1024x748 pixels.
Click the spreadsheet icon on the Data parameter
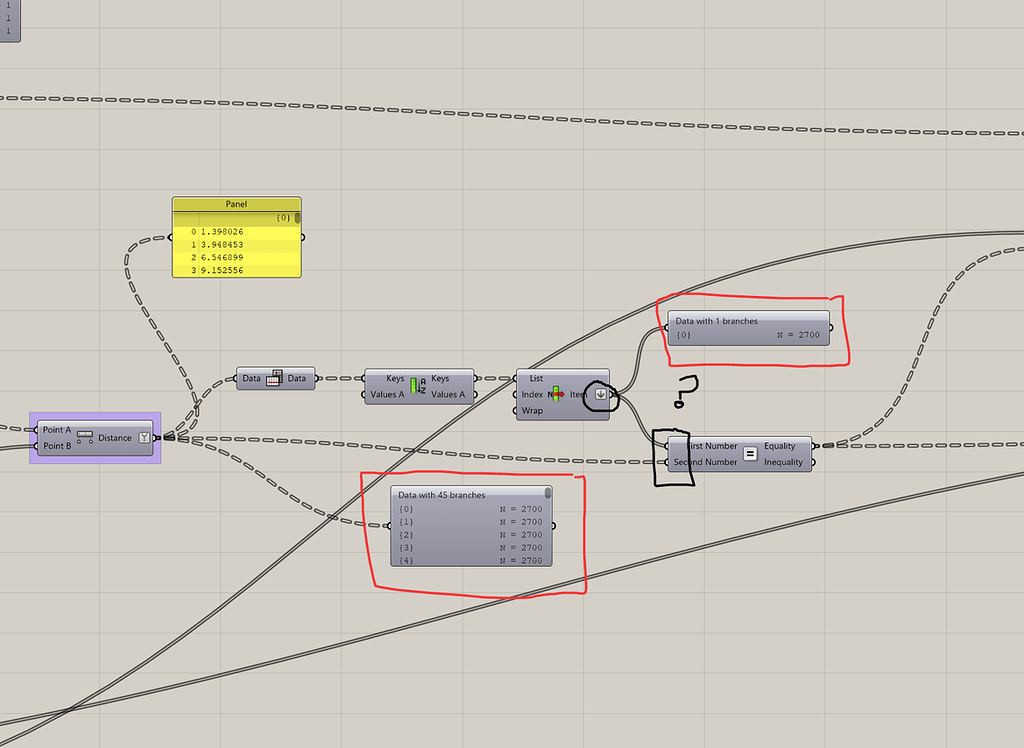click(273, 379)
